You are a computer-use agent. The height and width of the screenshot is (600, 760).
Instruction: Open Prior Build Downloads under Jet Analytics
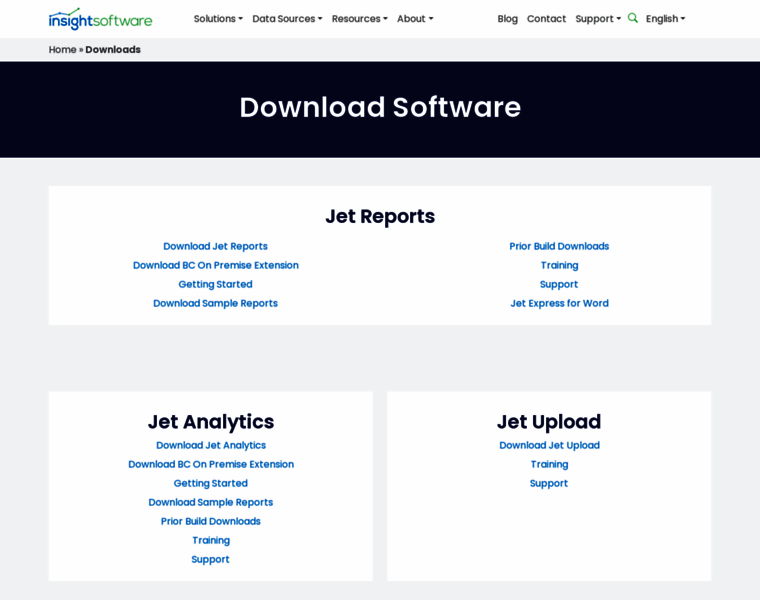tap(210, 521)
